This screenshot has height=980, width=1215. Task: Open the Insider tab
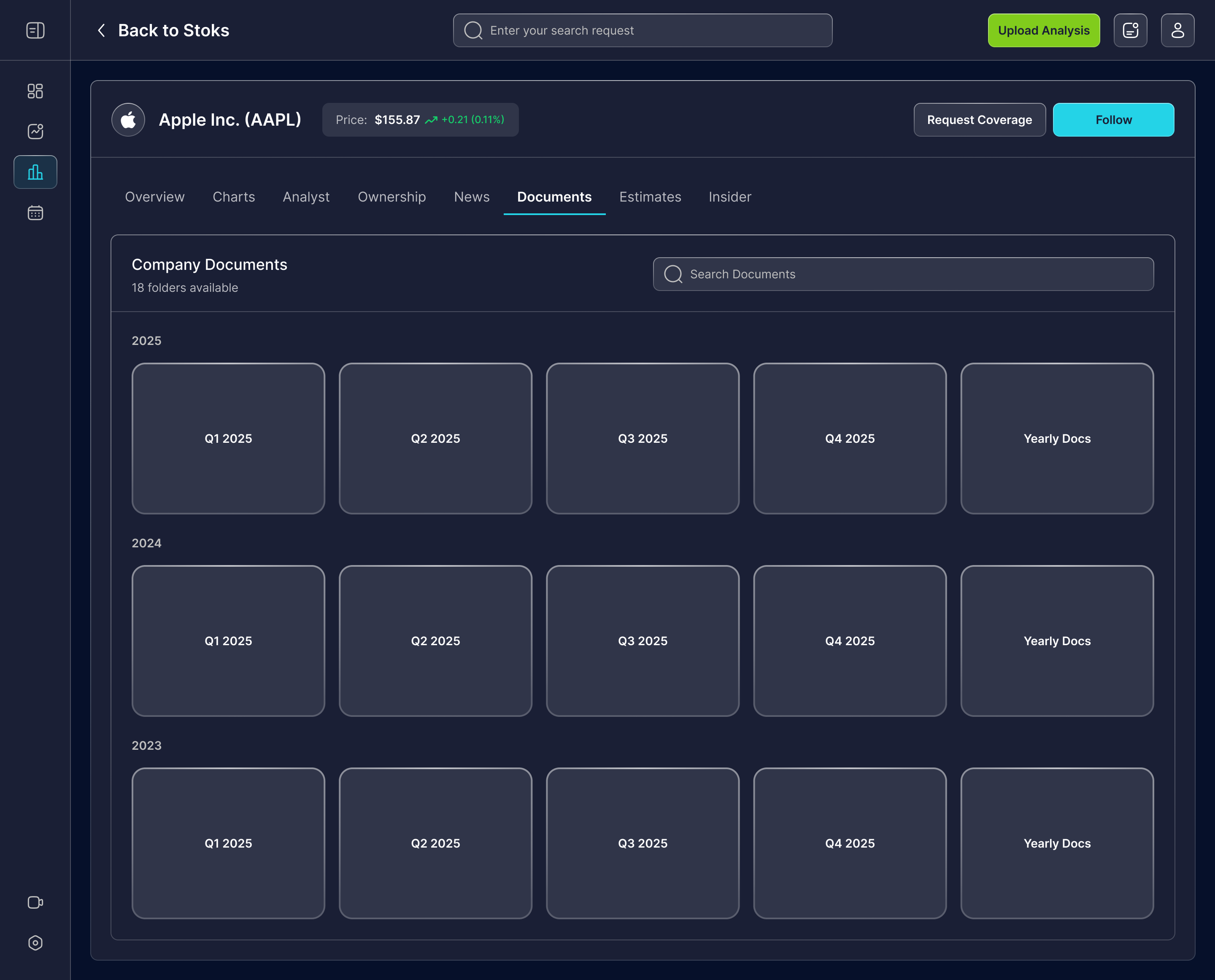pyautogui.click(x=730, y=197)
